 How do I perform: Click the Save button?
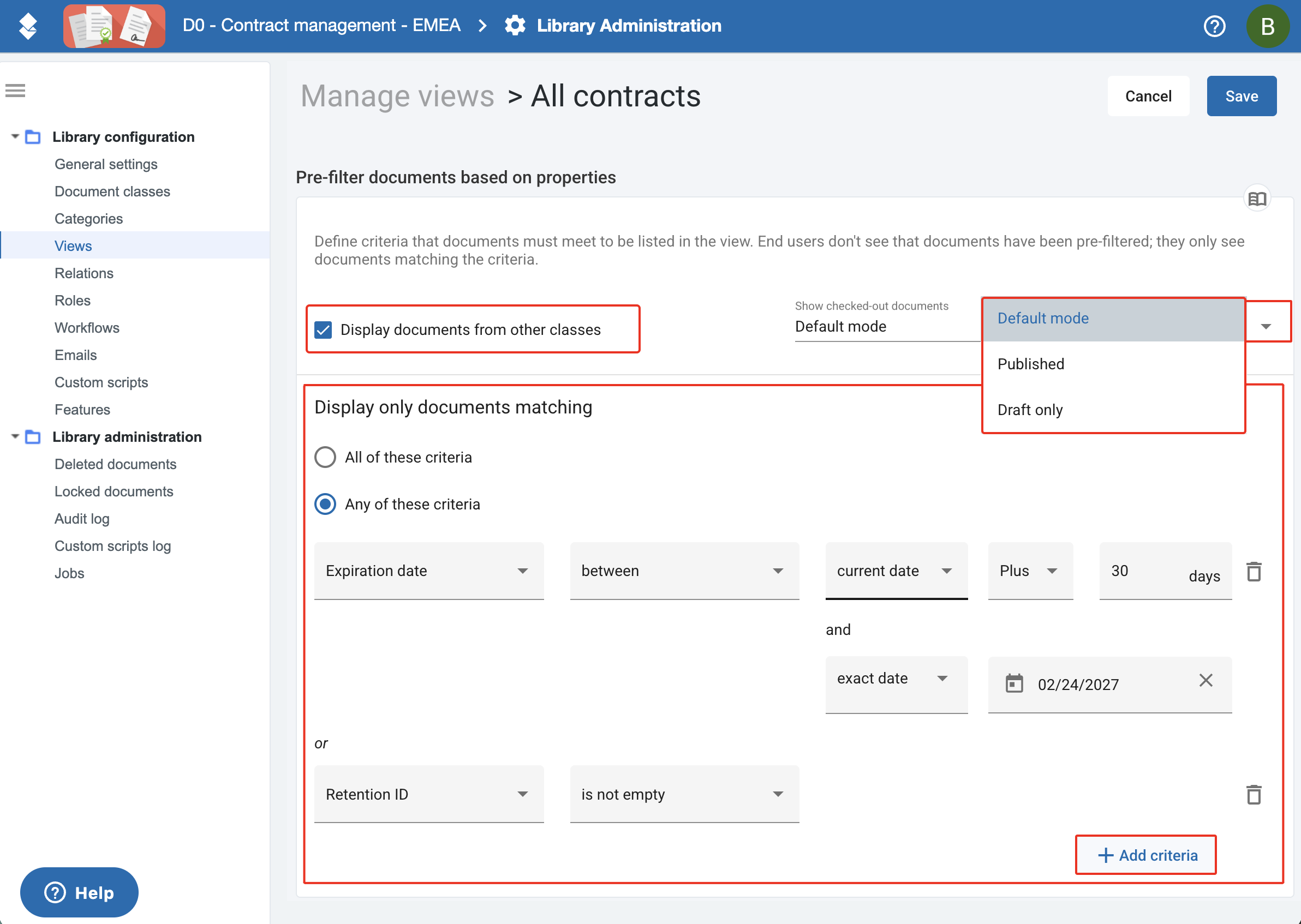click(x=1241, y=96)
